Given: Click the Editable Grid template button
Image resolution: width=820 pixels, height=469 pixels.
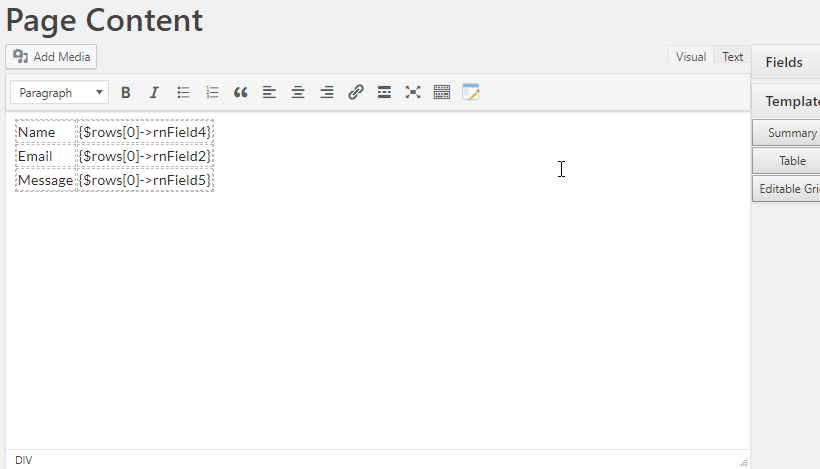Looking at the screenshot, I should (x=786, y=189).
